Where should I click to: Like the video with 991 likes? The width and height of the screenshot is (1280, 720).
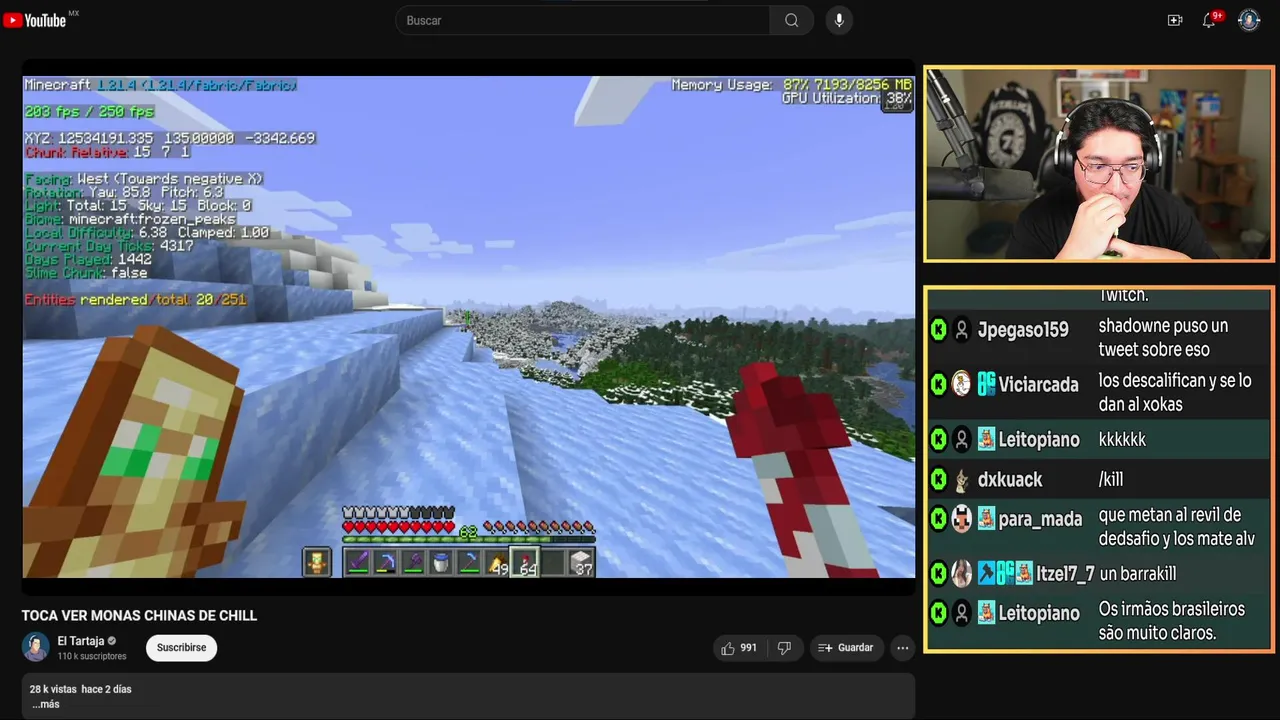tap(739, 648)
